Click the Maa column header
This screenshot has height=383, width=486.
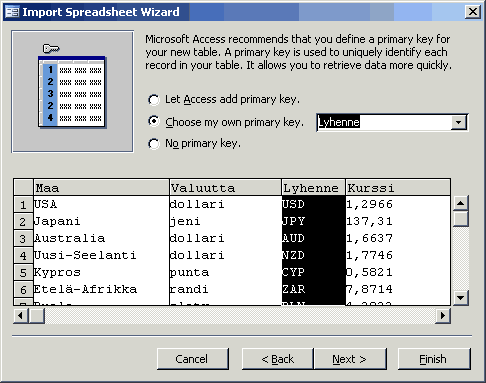coord(101,188)
